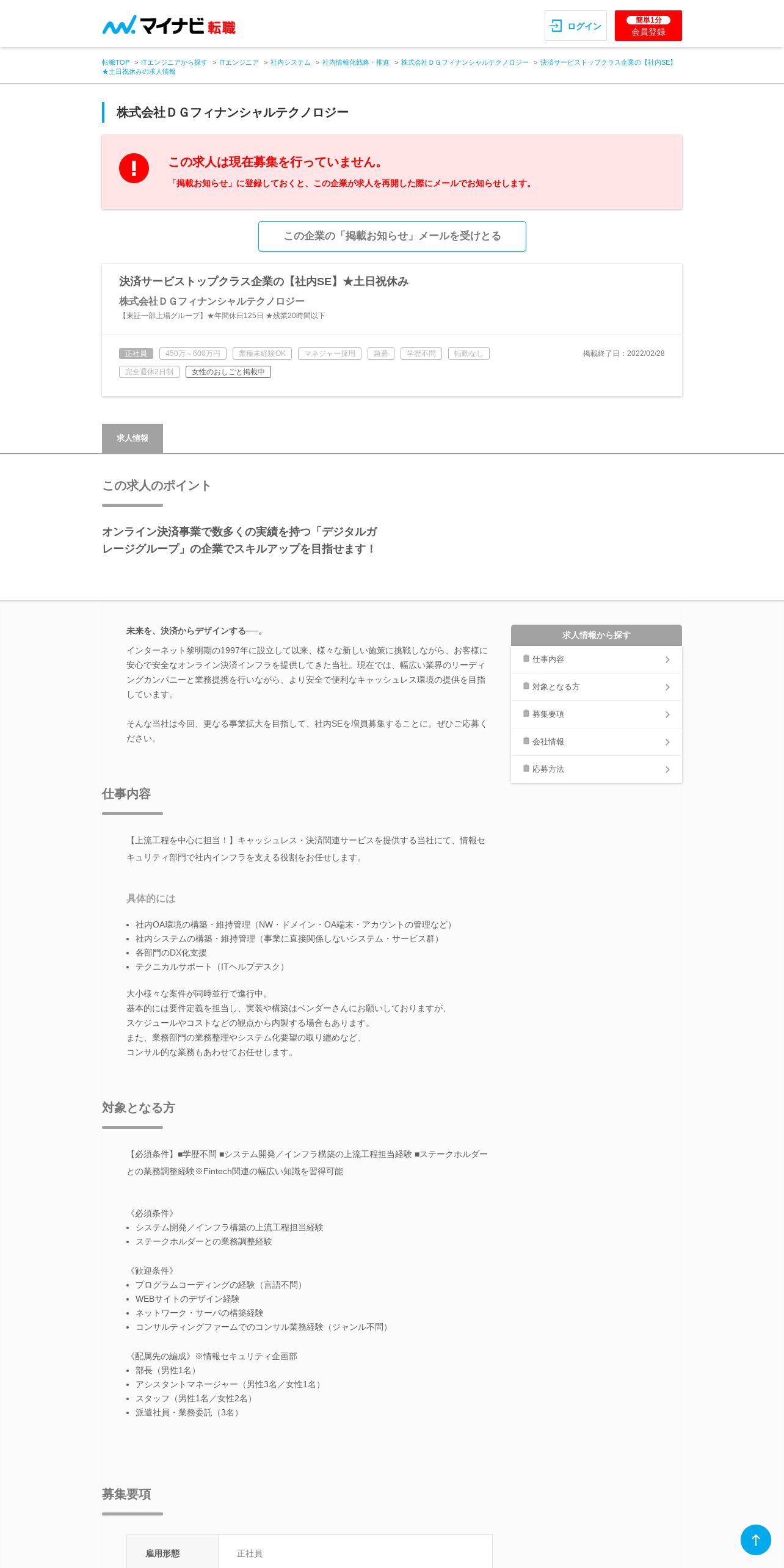
Task: Jump to 対象となる方 from the sidebar
Action: tap(596, 687)
